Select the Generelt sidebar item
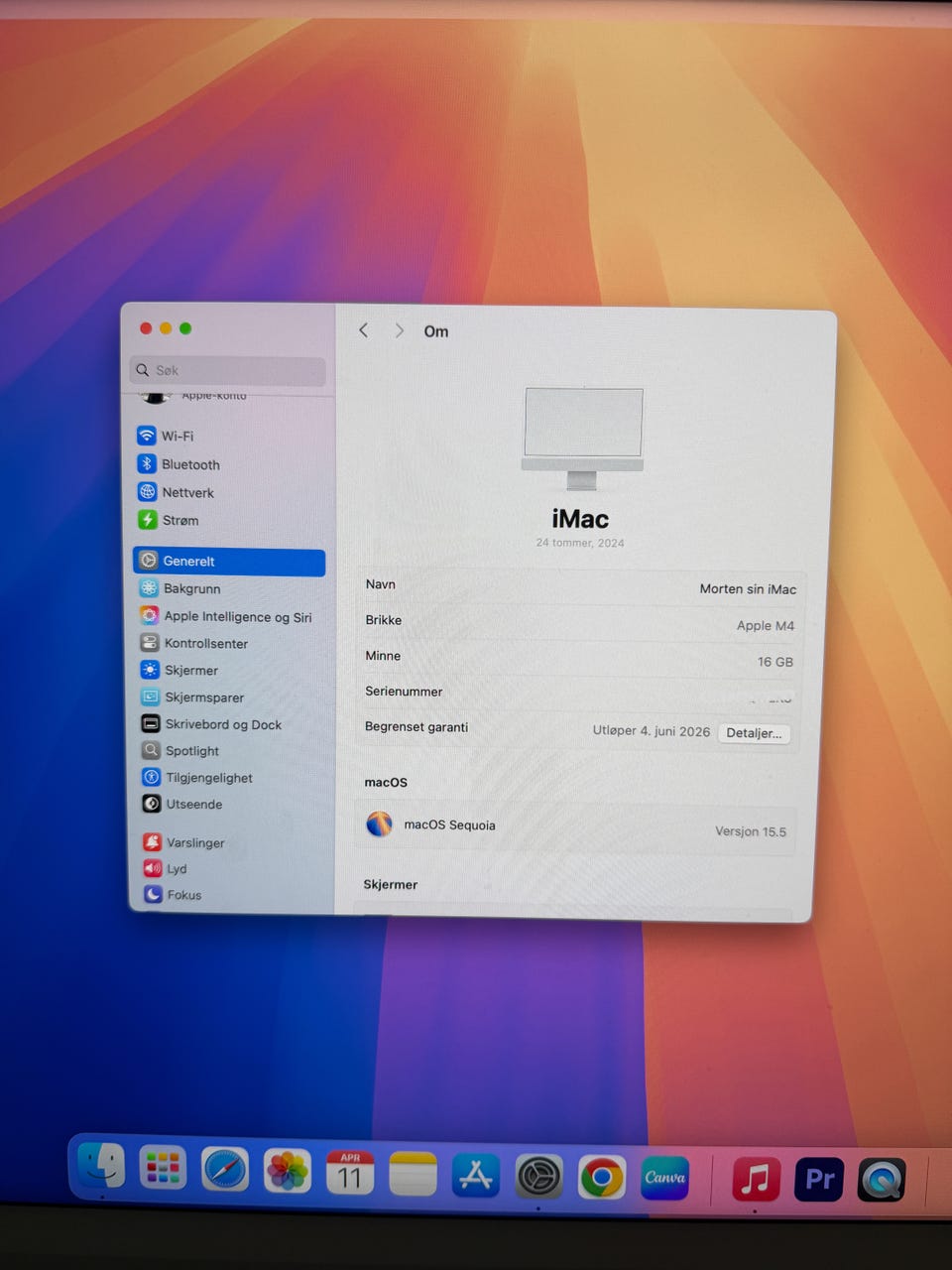Screen dimensions: 952x1270 [x=229, y=562]
